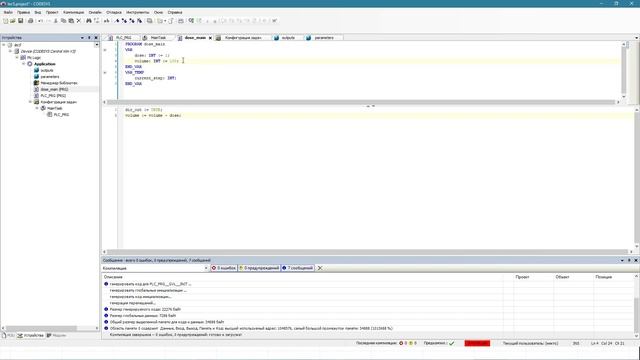Toggle the 7 сообщений filter
The height and width of the screenshot is (360, 640).
click(298, 268)
